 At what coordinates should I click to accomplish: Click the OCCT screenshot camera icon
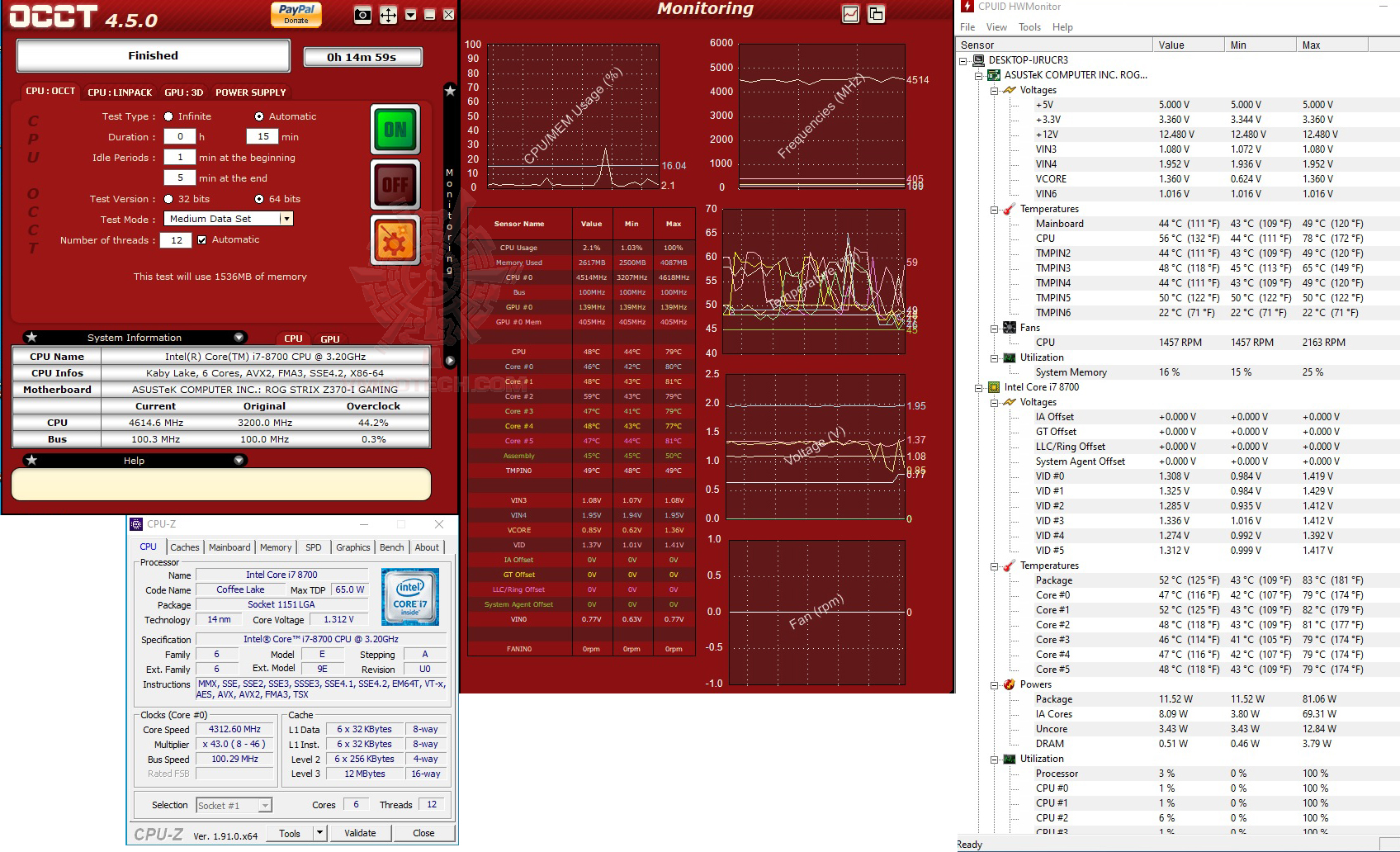point(362,15)
